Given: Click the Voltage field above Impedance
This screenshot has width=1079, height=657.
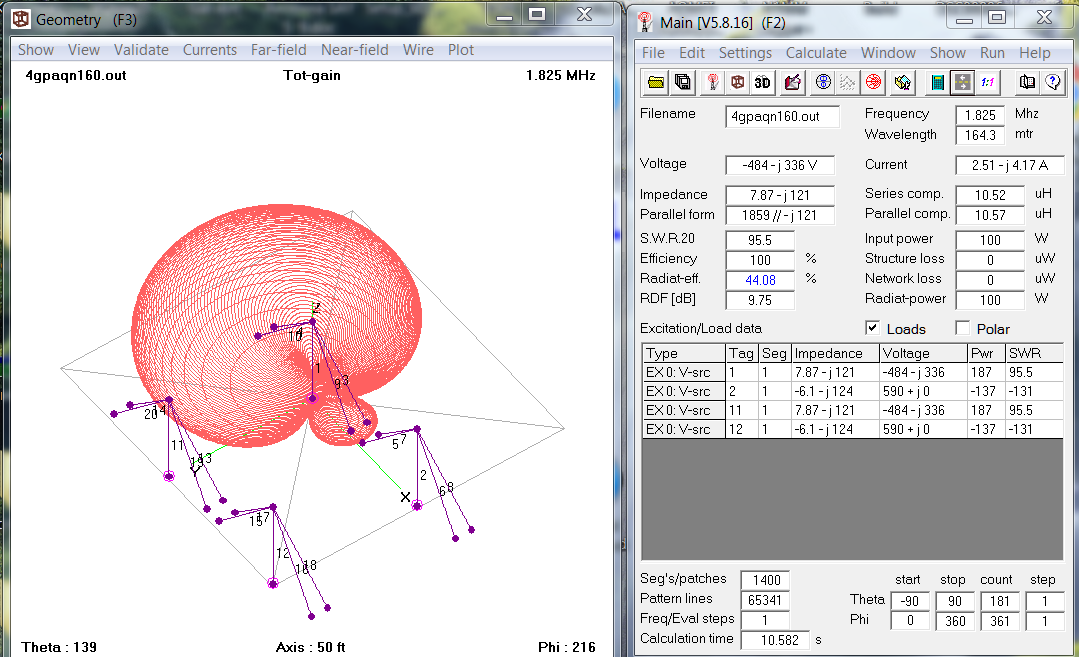Looking at the screenshot, I should pyautogui.click(x=780, y=165).
